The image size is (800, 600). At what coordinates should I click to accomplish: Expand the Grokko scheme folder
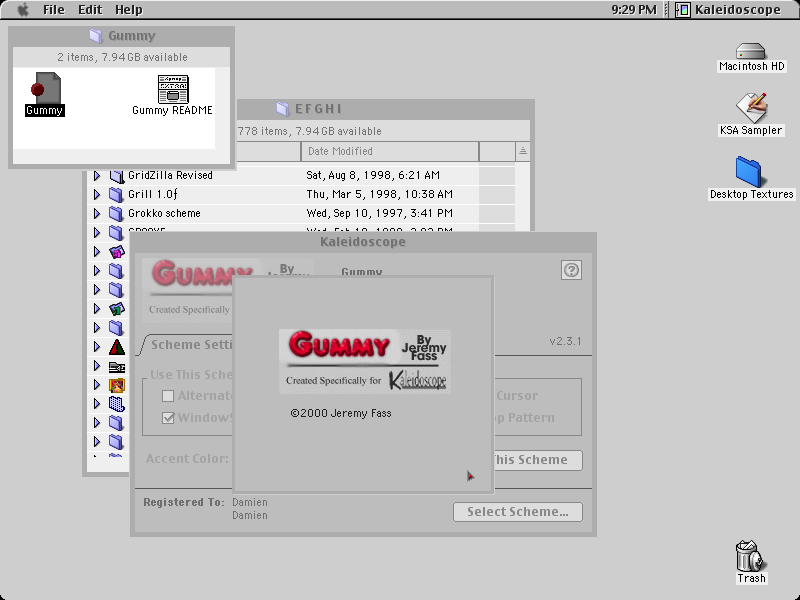pos(97,213)
